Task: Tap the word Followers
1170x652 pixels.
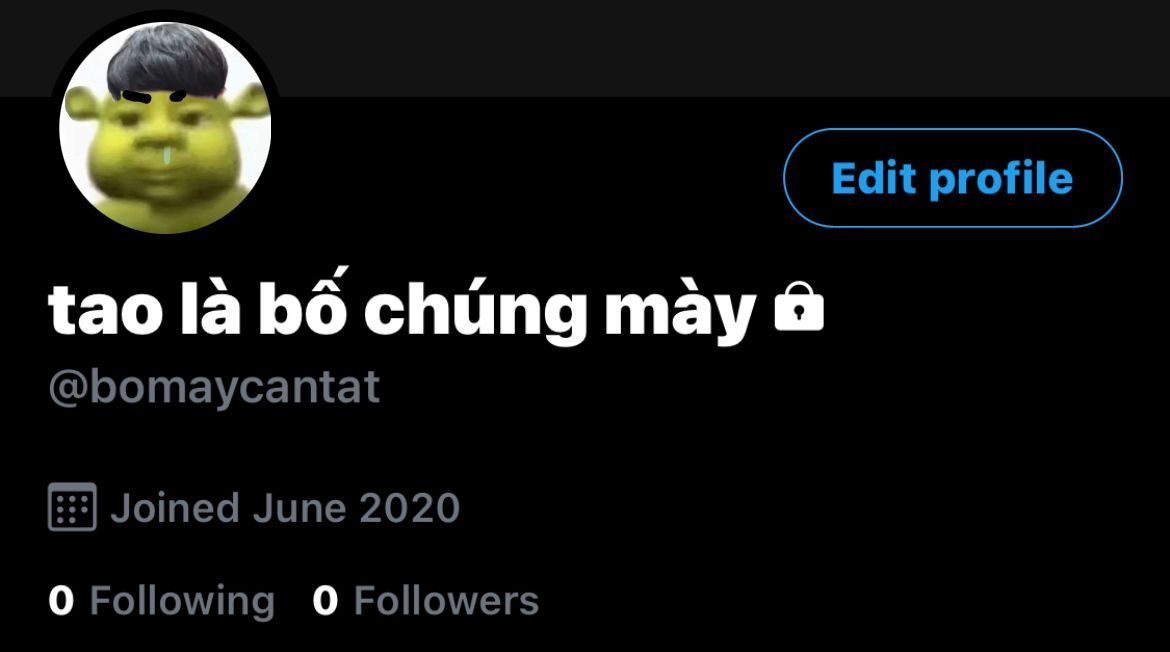Action: click(x=446, y=601)
